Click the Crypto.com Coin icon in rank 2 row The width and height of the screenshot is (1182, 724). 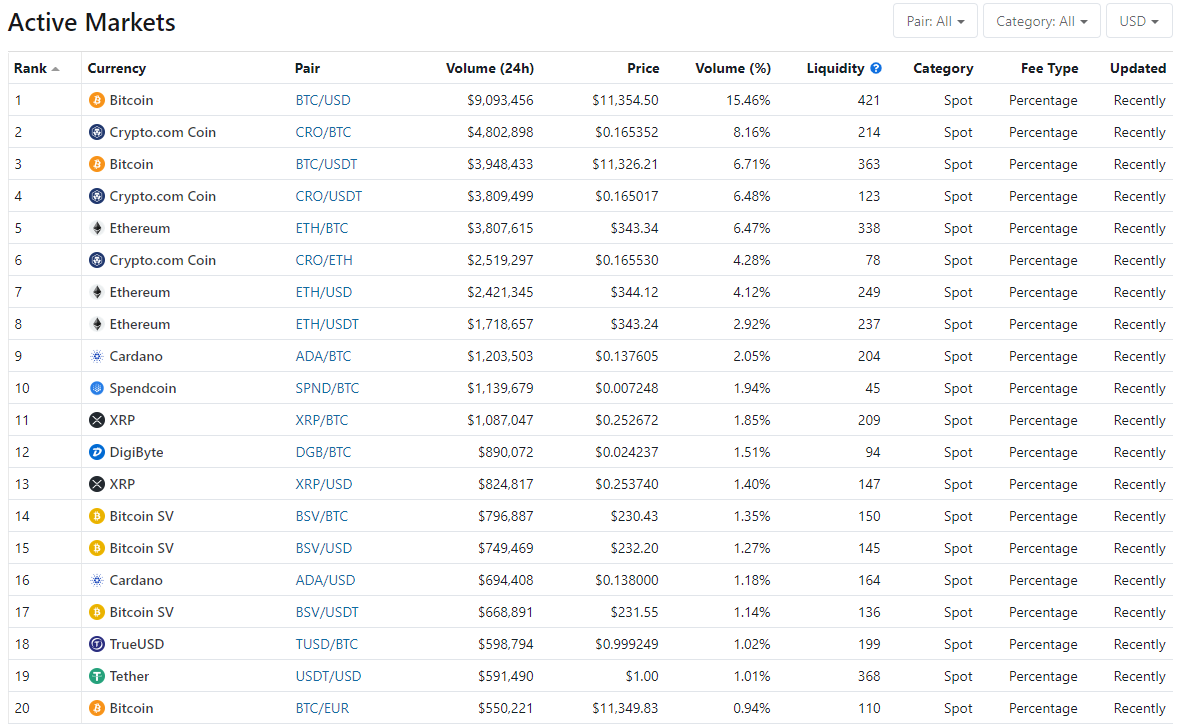[96, 132]
